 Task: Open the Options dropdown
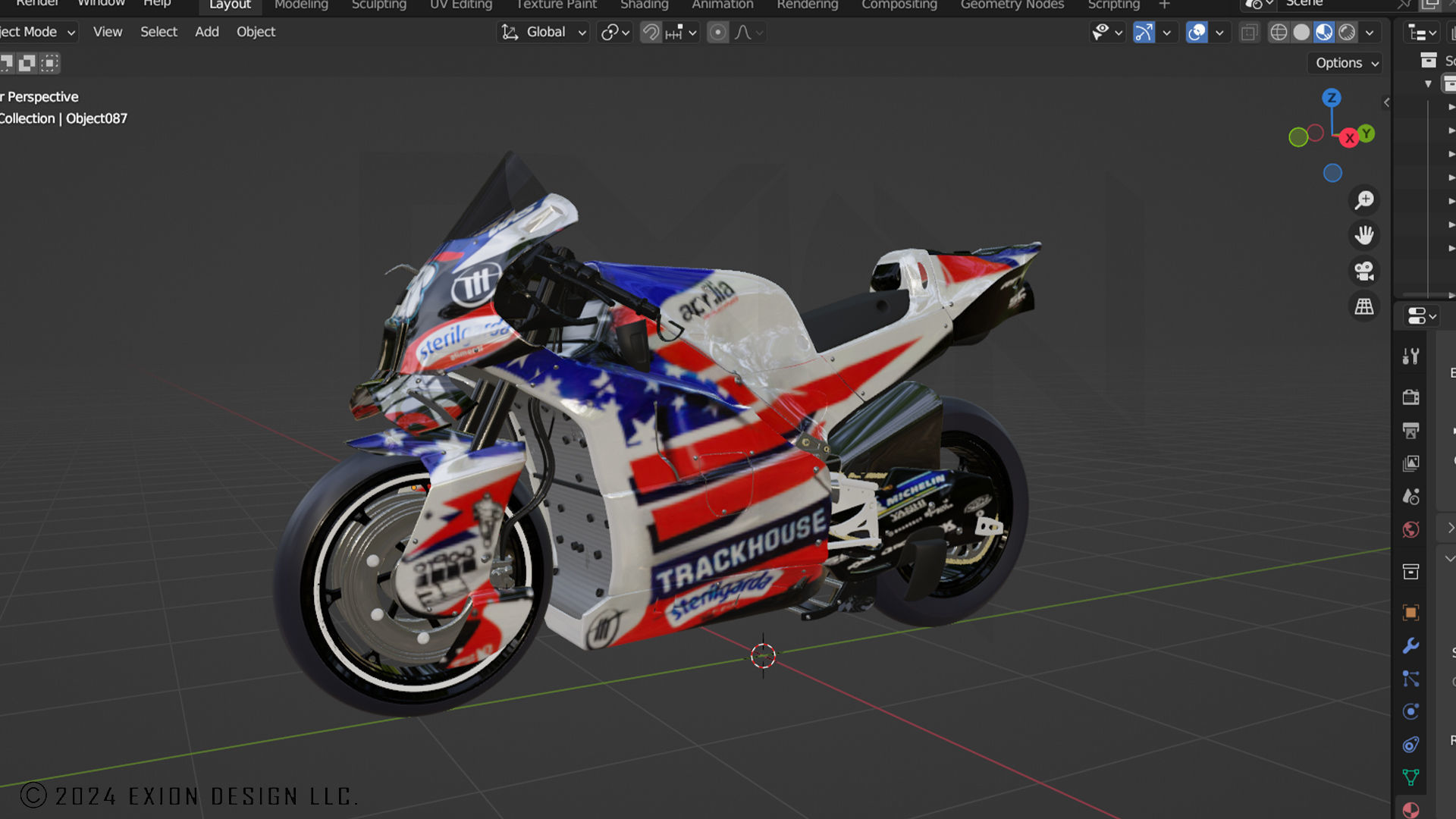(1345, 63)
